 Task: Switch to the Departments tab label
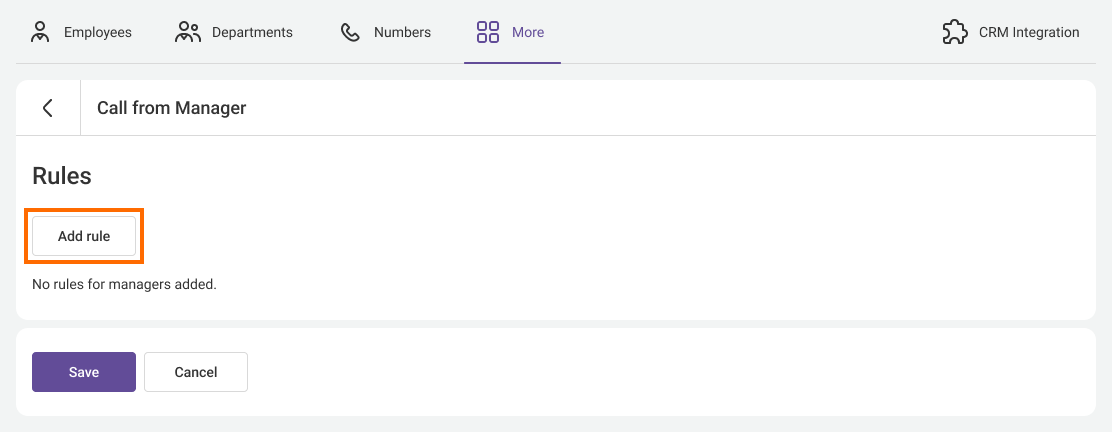252,32
